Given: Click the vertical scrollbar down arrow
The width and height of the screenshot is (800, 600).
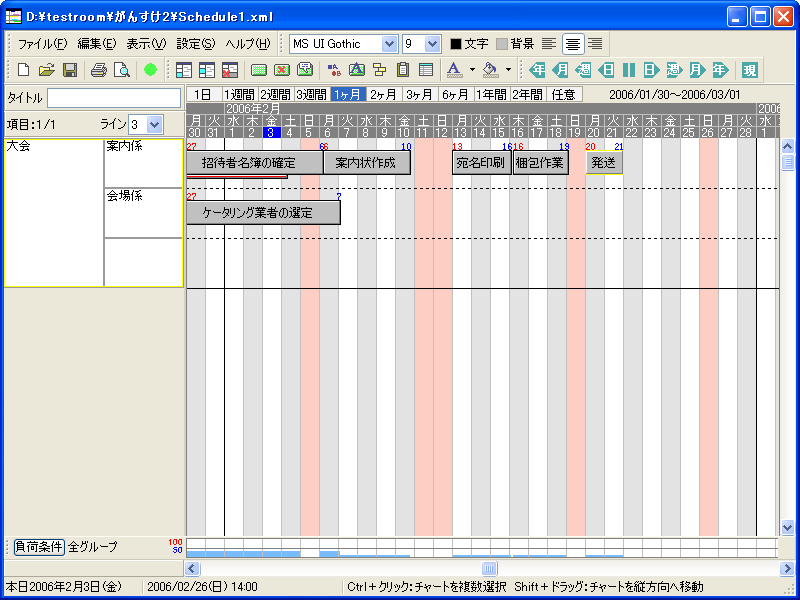Looking at the screenshot, I should [787, 527].
